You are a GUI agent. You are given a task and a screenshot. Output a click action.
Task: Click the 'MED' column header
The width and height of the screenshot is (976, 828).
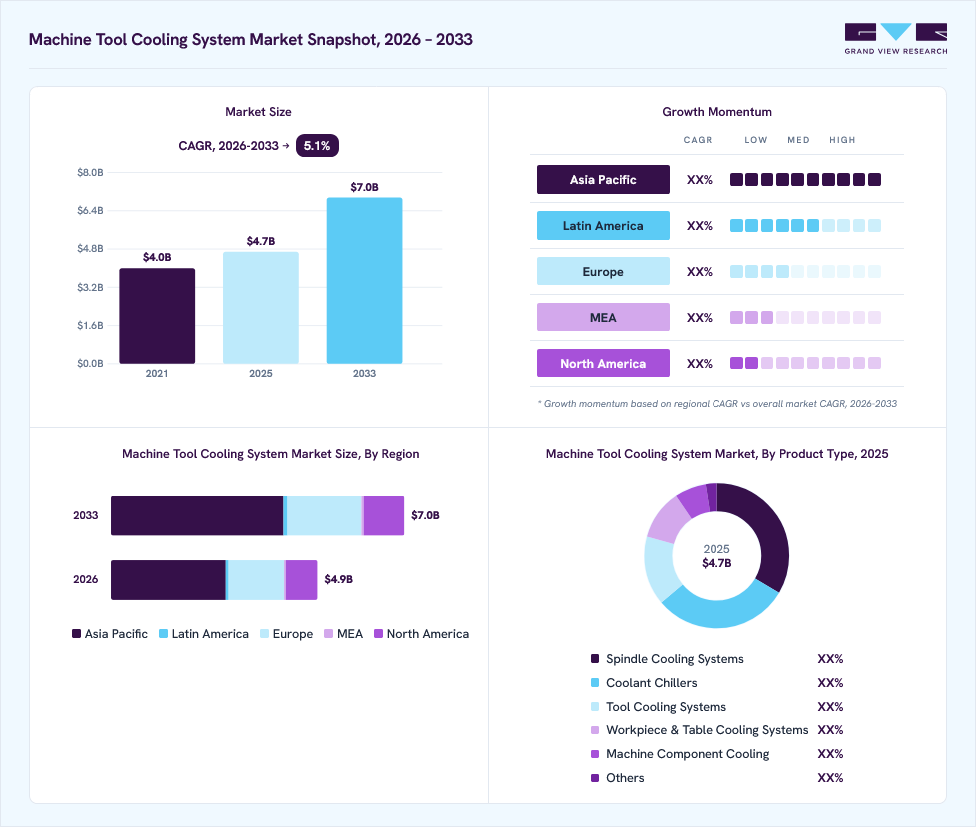coord(799,140)
